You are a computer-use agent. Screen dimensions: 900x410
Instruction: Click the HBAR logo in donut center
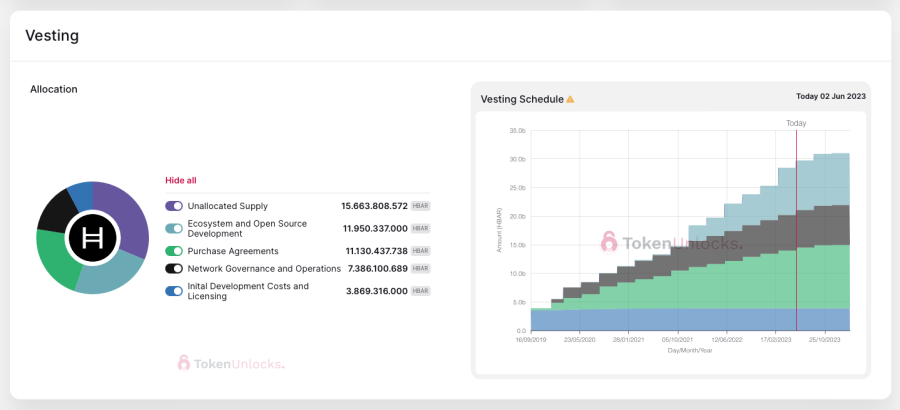click(92, 238)
